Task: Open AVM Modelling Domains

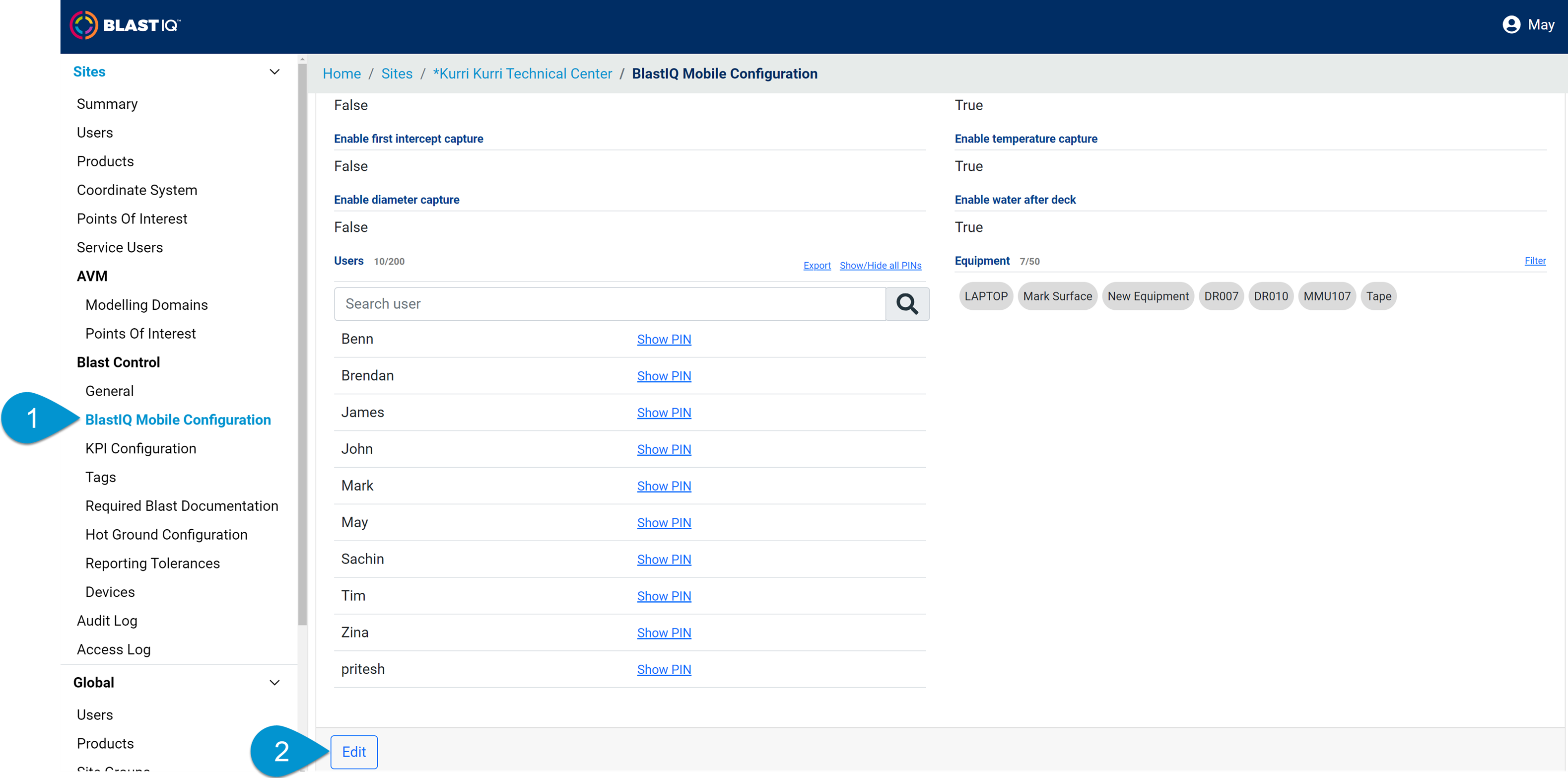Action: [x=147, y=305]
